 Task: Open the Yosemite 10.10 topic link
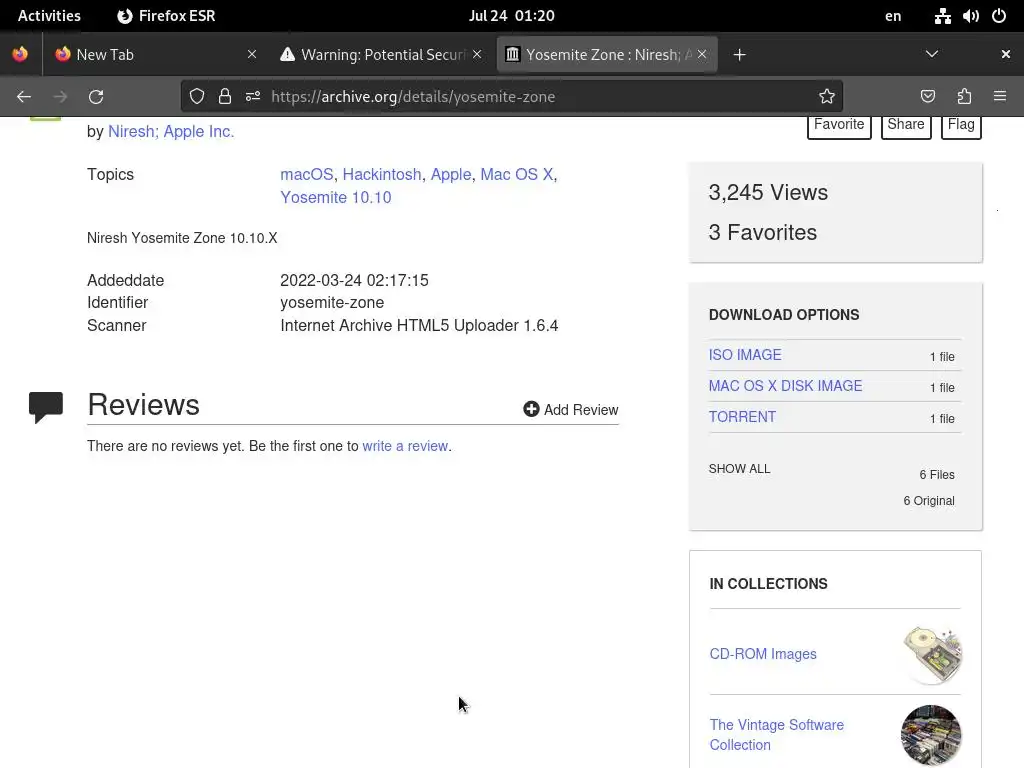(336, 197)
